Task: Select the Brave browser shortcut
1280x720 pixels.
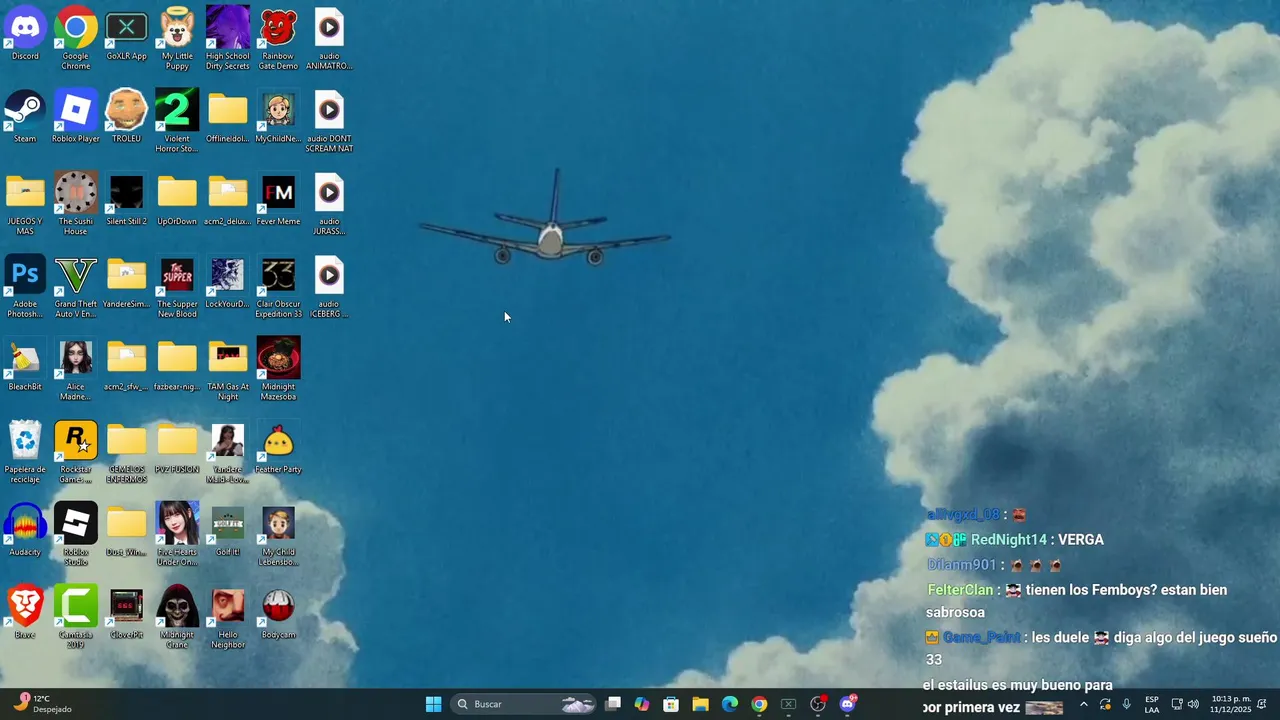Action: tap(25, 613)
